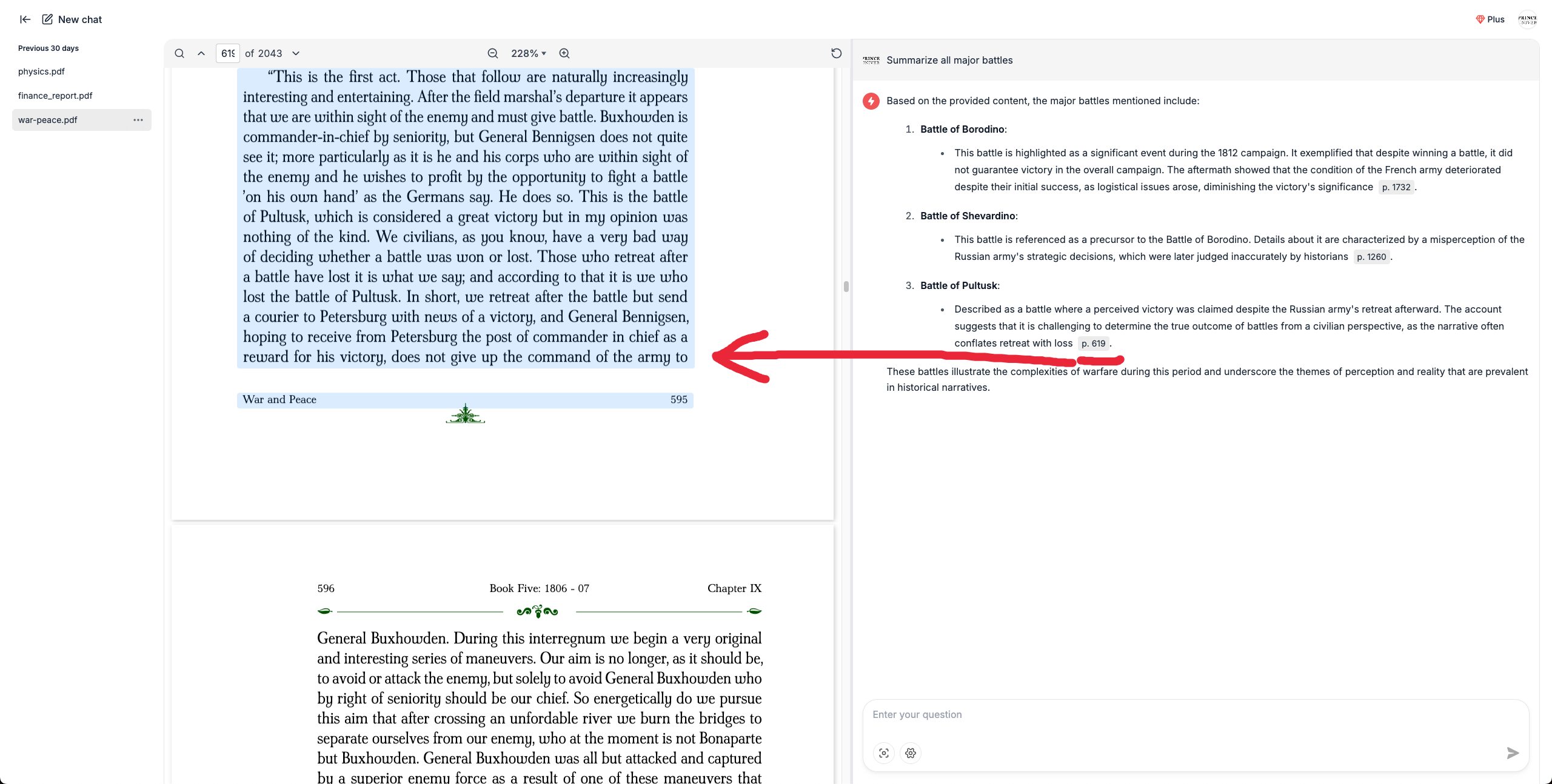This screenshot has width=1552, height=784.
Task: Open settings in the question input bar
Action: coord(910,753)
